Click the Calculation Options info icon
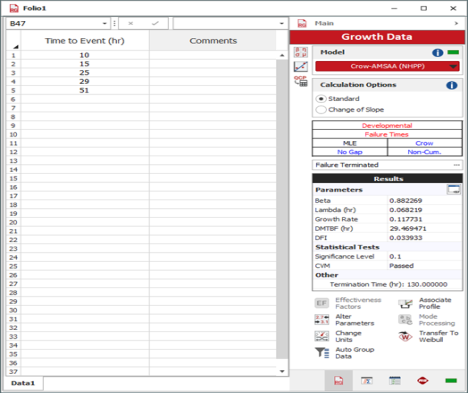468x393 pixels. [x=452, y=85]
